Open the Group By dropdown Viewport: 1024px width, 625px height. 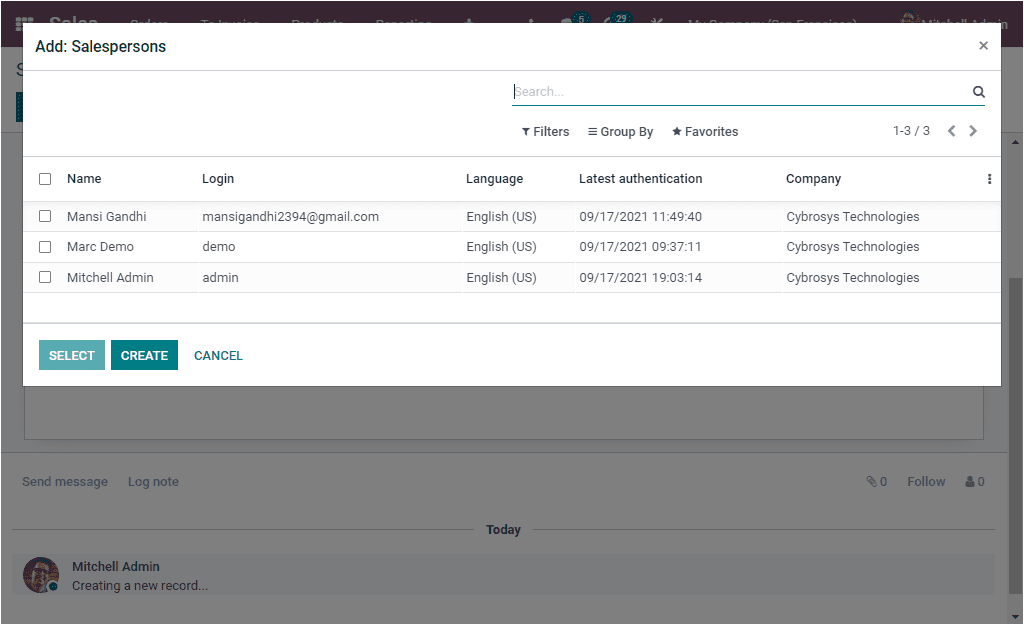click(620, 131)
